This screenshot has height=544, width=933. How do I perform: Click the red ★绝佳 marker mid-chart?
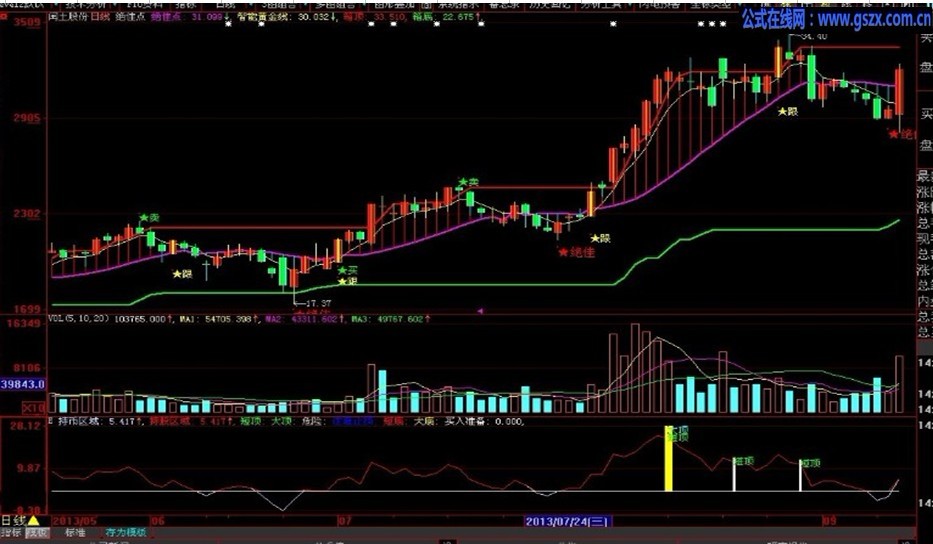[x=576, y=252]
